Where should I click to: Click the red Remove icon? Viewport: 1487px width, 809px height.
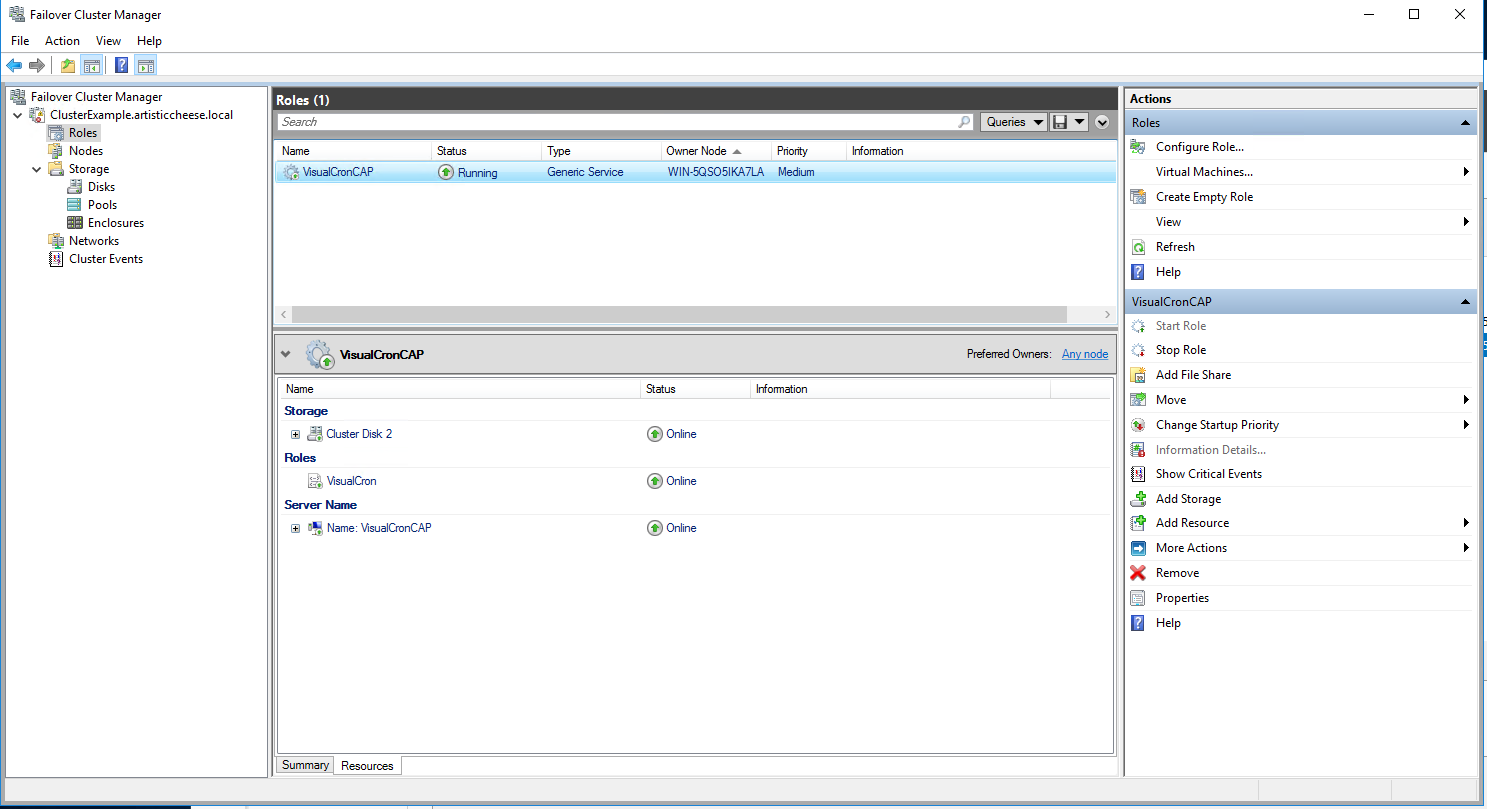pos(1138,573)
